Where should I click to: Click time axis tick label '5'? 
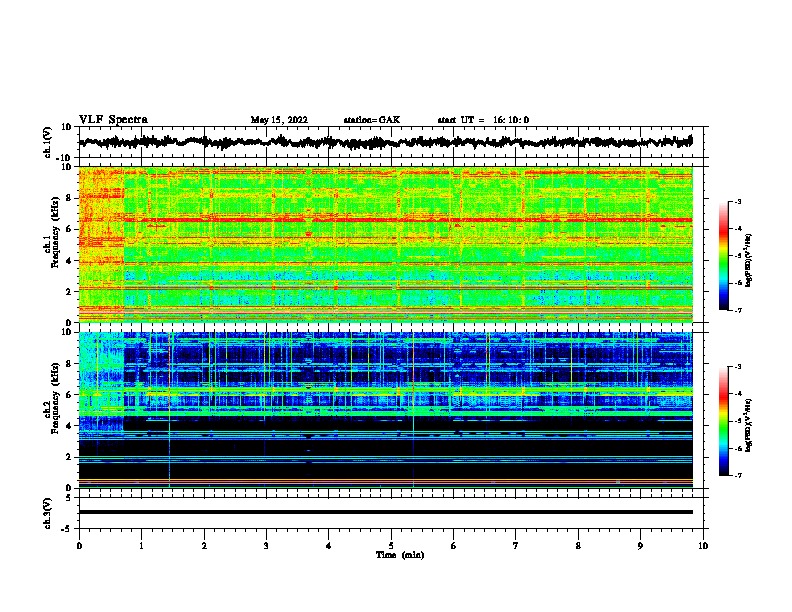point(391,546)
